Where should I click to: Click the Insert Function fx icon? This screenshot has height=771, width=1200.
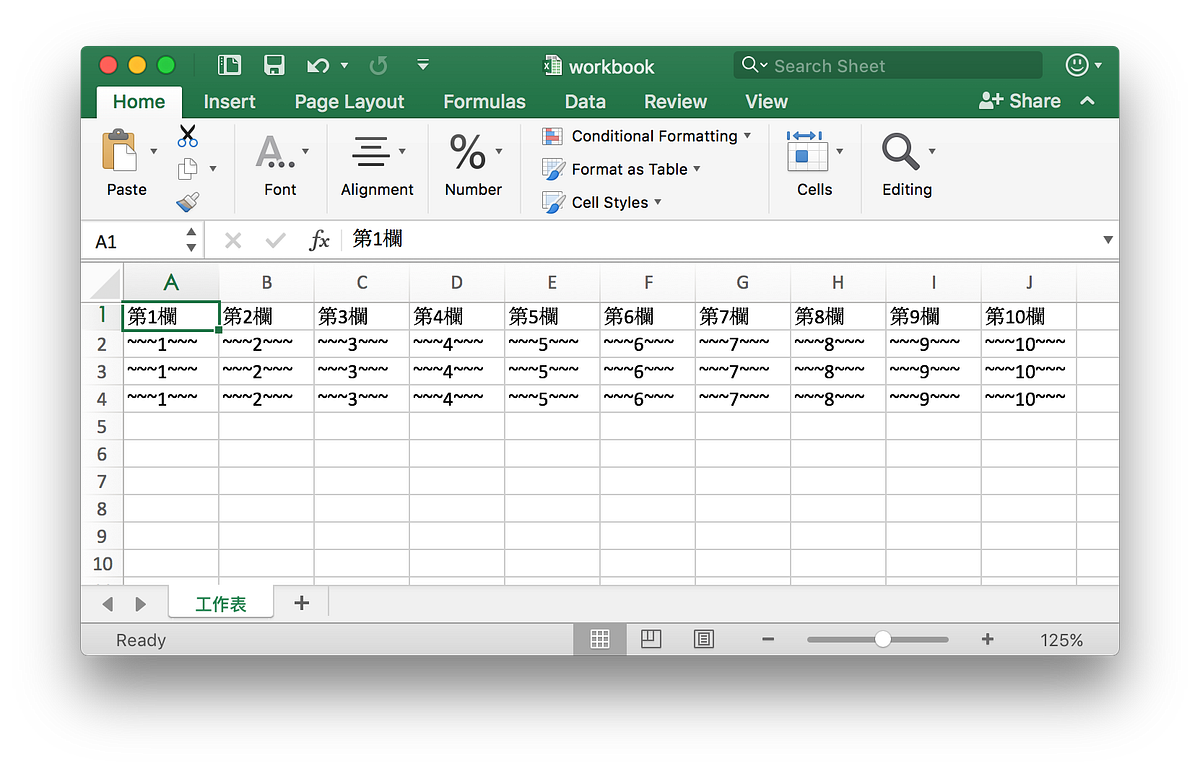pos(319,239)
